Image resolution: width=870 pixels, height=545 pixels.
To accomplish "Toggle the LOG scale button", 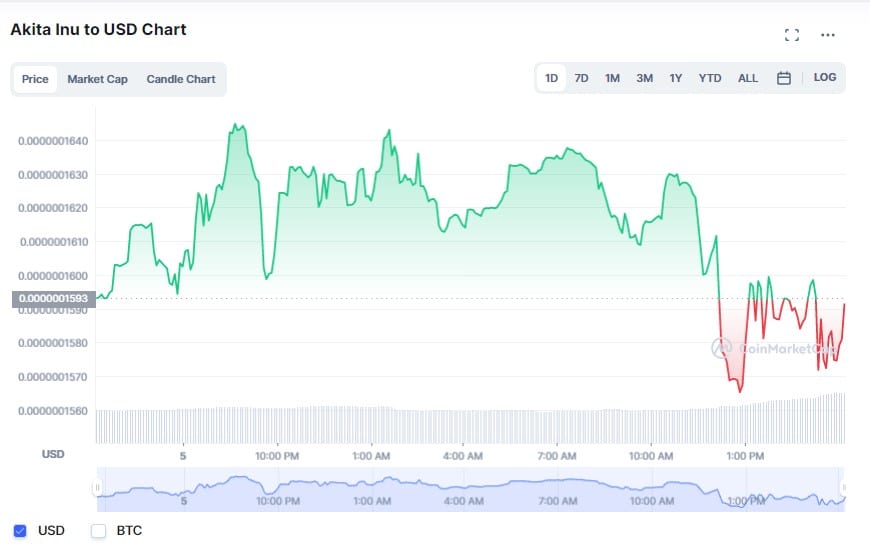I will click(825, 78).
